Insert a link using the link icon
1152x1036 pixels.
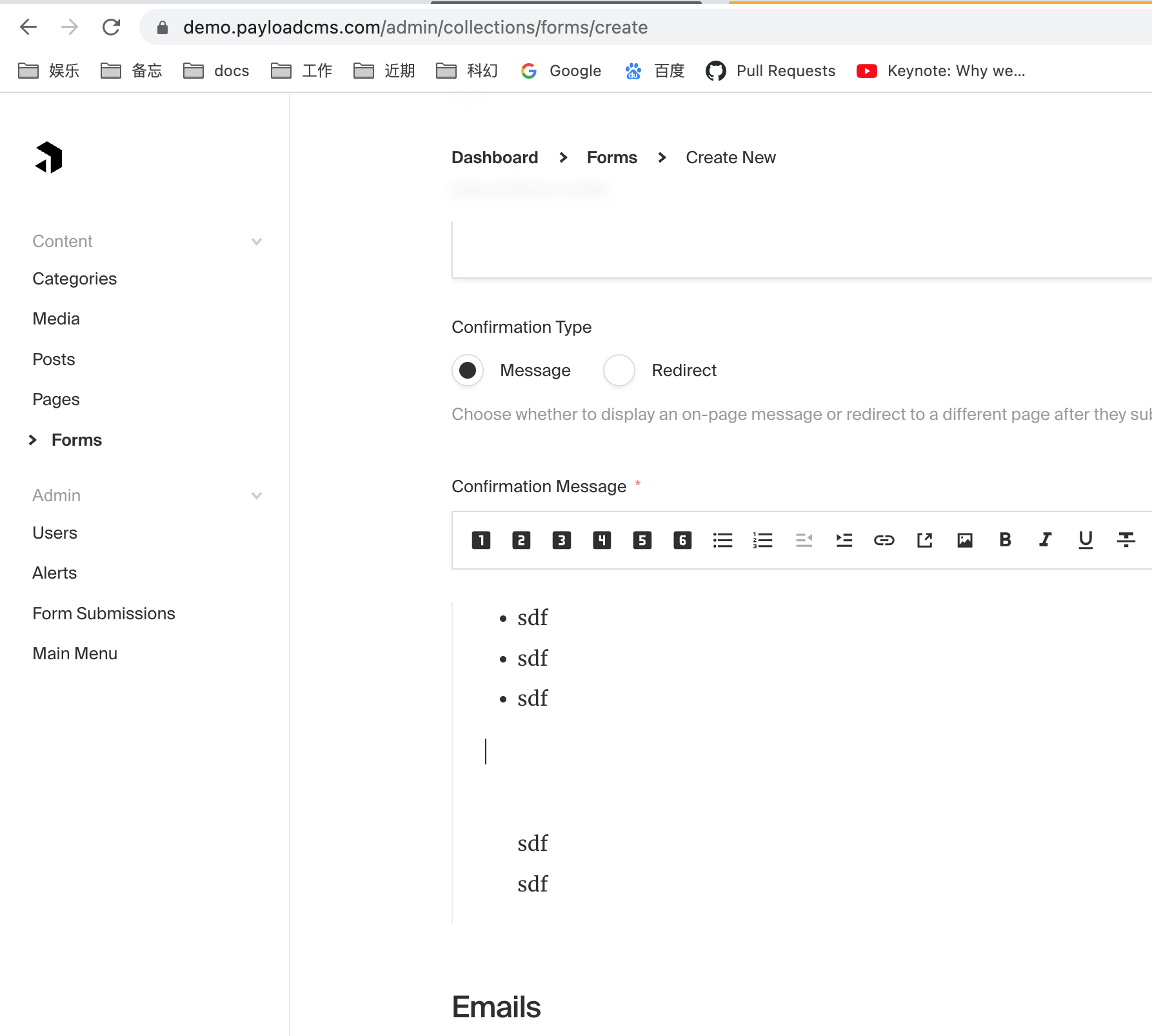coord(884,540)
